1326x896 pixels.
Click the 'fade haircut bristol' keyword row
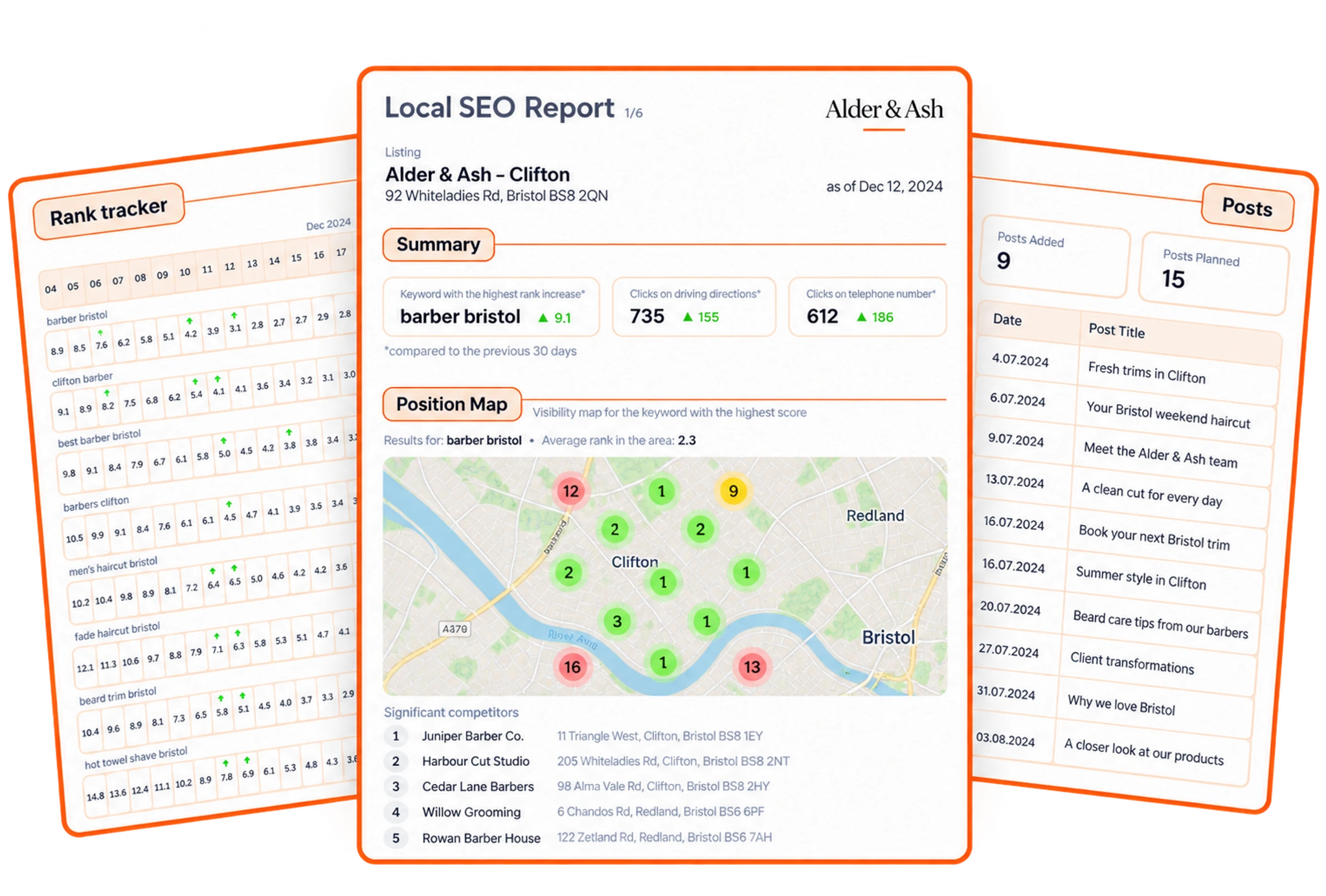(117, 631)
